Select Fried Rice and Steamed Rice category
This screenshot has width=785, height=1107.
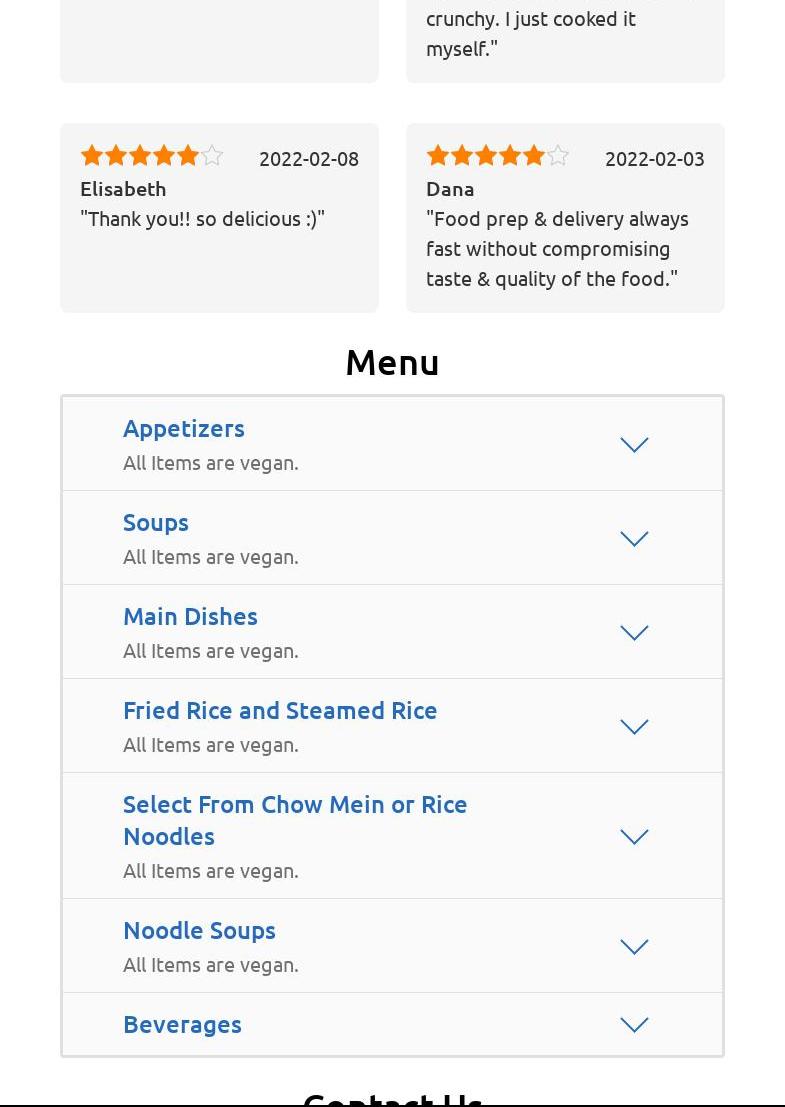pos(280,710)
